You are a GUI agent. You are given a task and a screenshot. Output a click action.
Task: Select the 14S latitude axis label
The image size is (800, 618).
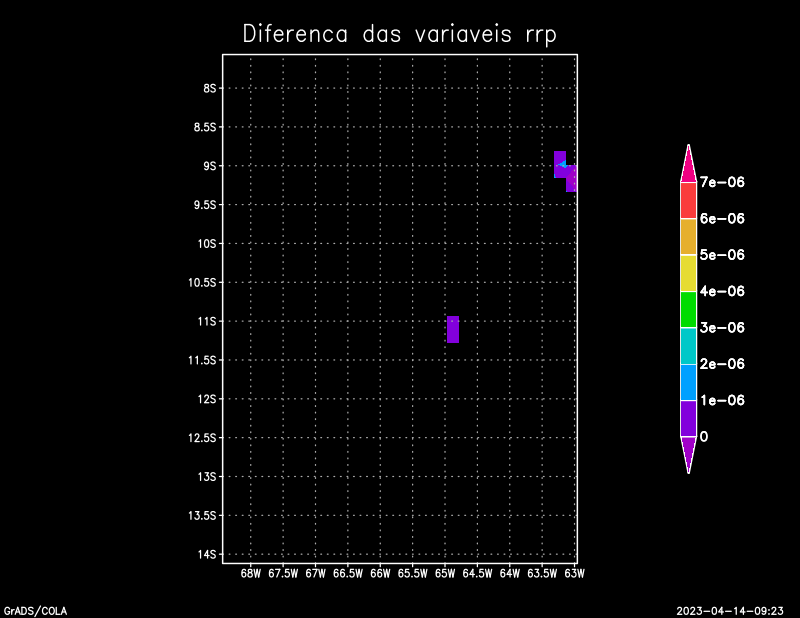tap(207, 554)
